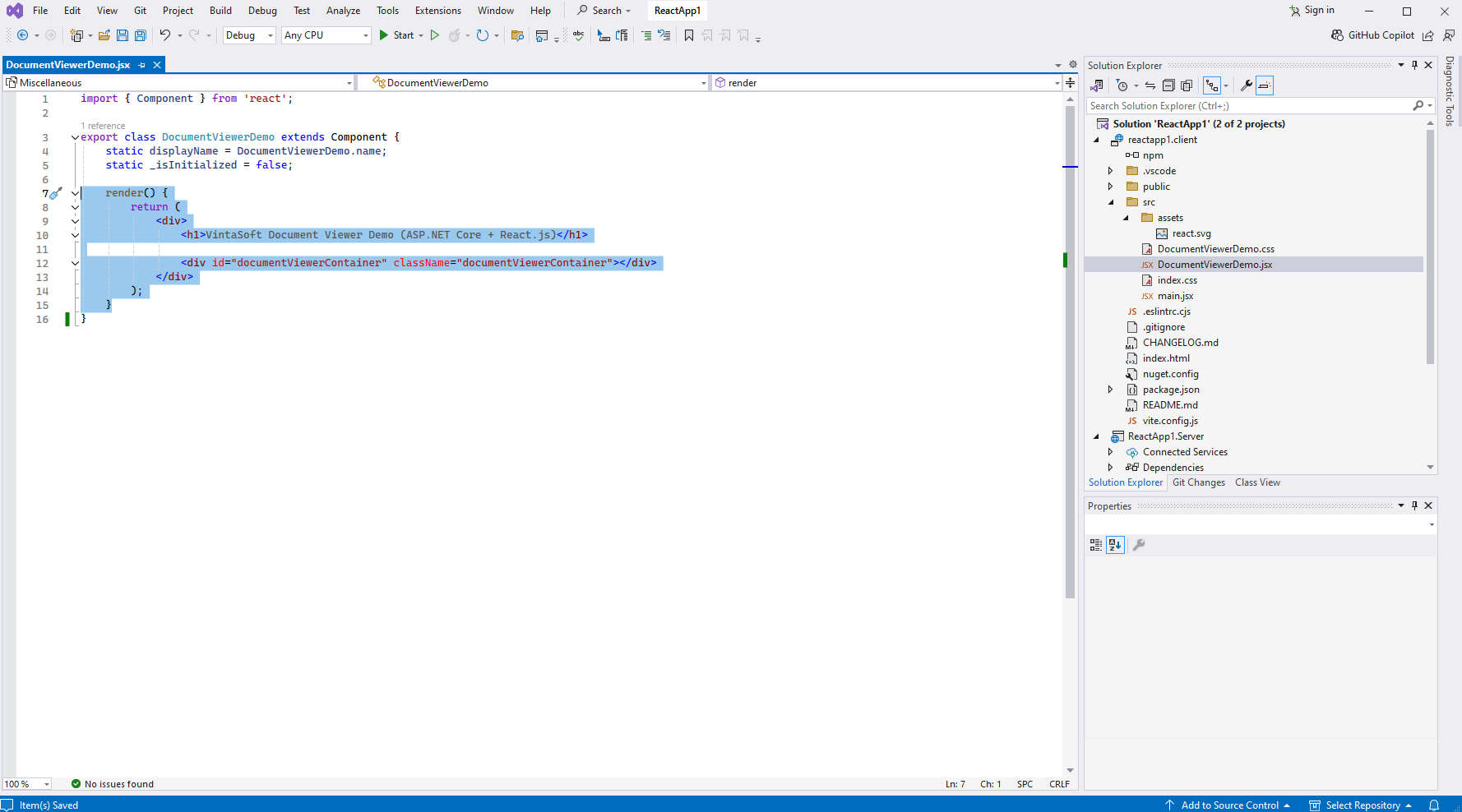Open the Git menu
1462x812 pixels.
141,11
